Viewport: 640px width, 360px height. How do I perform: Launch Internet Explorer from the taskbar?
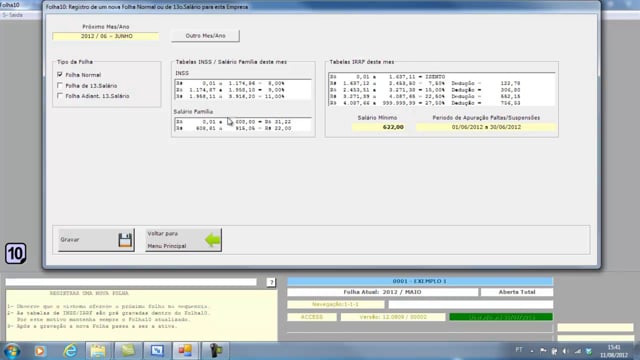click(x=70, y=351)
